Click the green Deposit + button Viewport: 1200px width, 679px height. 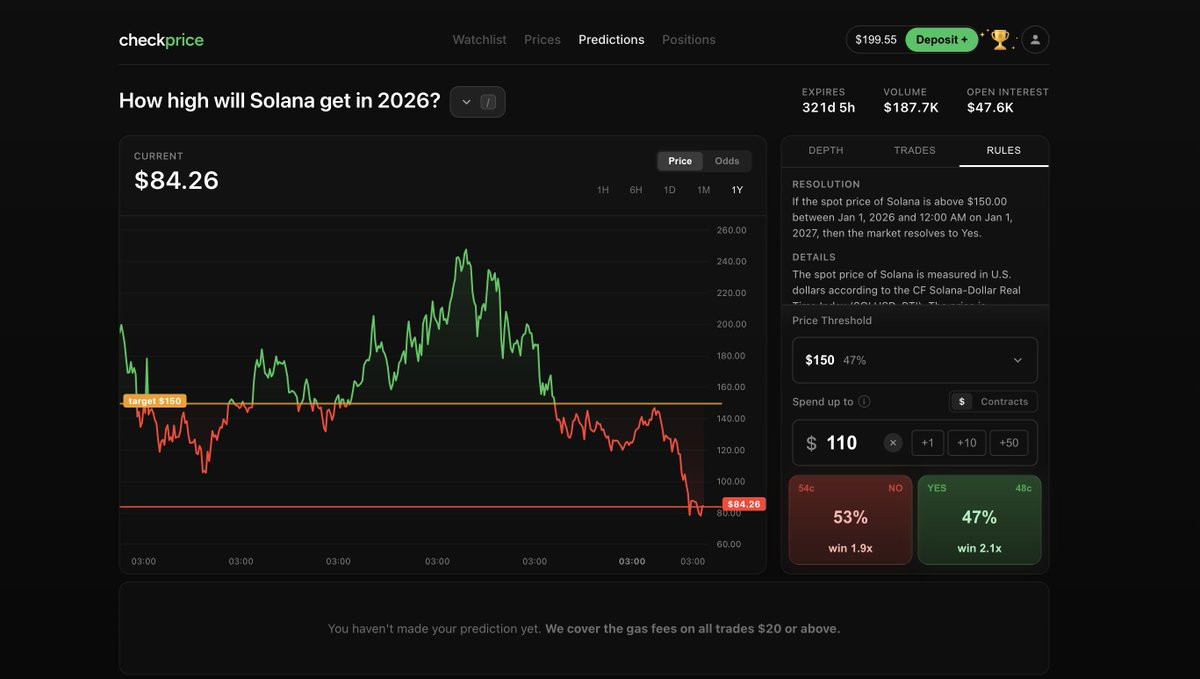pyautogui.click(x=942, y=40)
